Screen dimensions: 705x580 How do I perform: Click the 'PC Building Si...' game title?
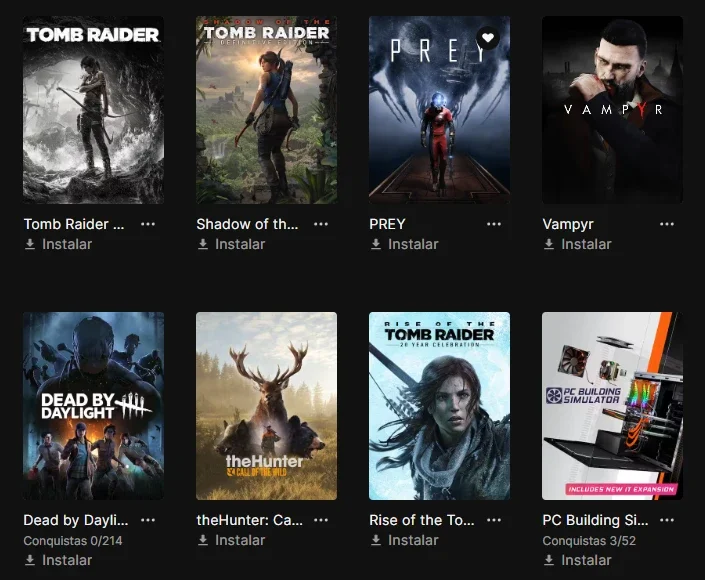[x=595, y=520]
